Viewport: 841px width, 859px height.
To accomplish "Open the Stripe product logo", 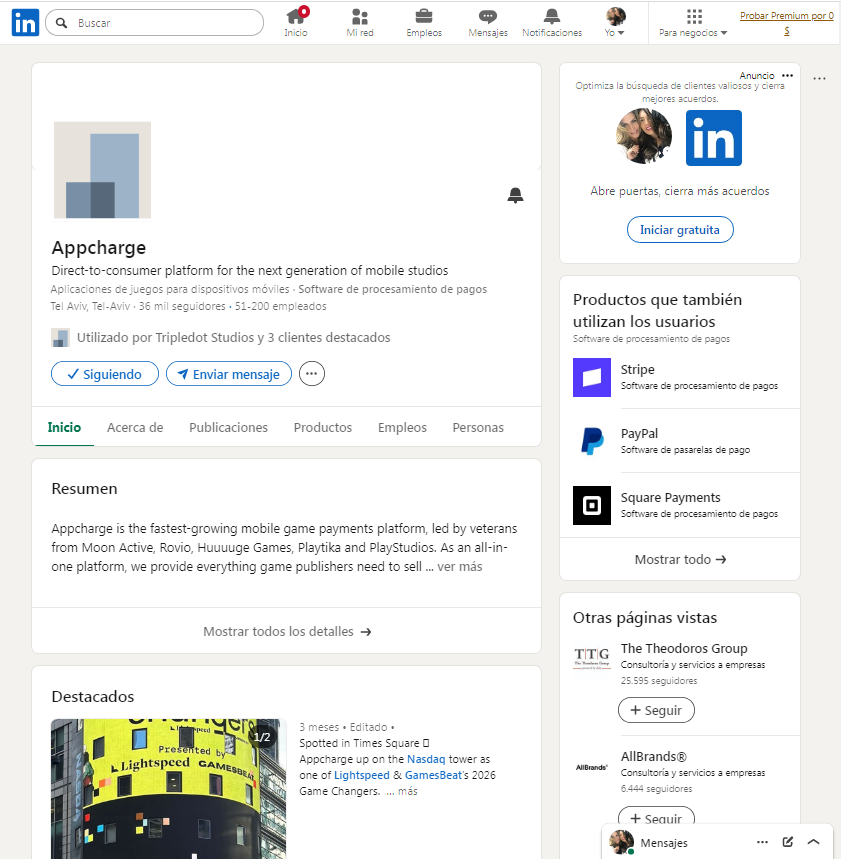I will (592, 377).
